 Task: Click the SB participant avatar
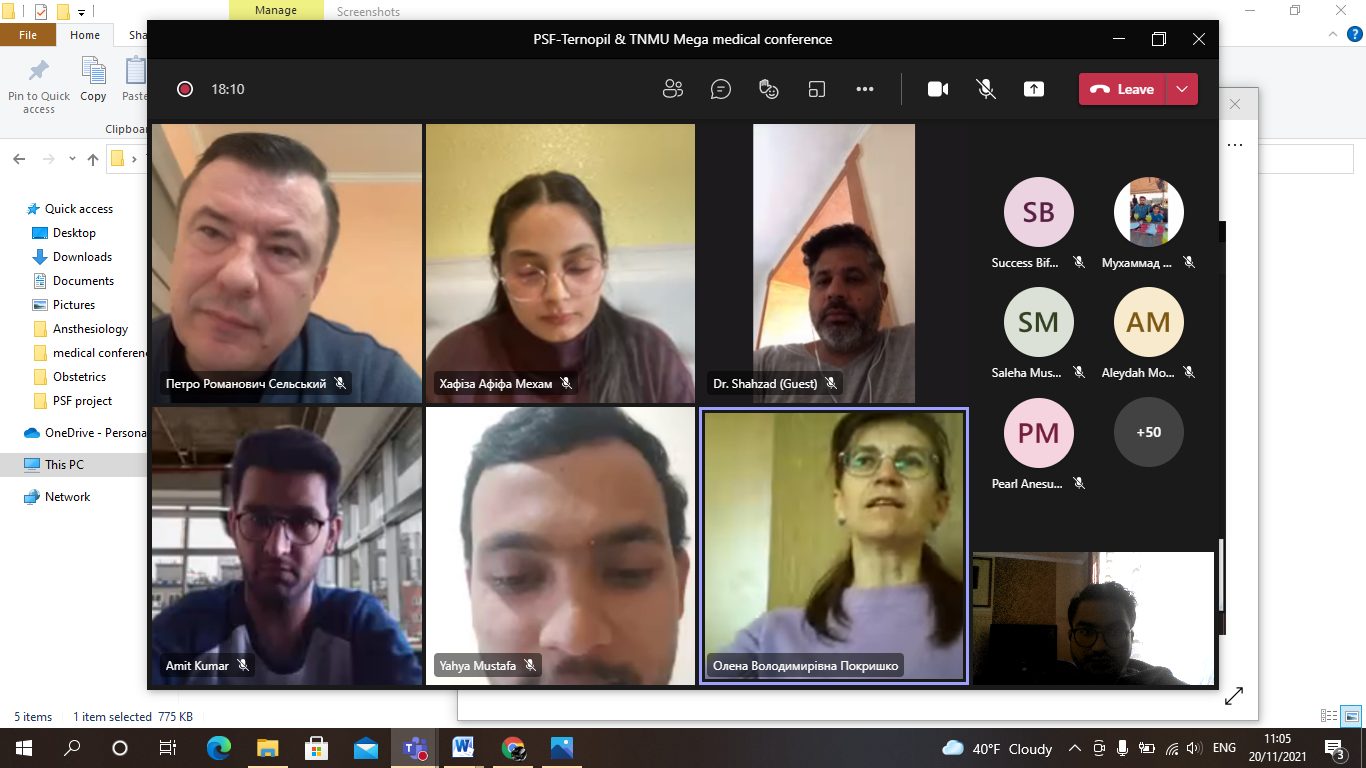[x=1038, y=212]
